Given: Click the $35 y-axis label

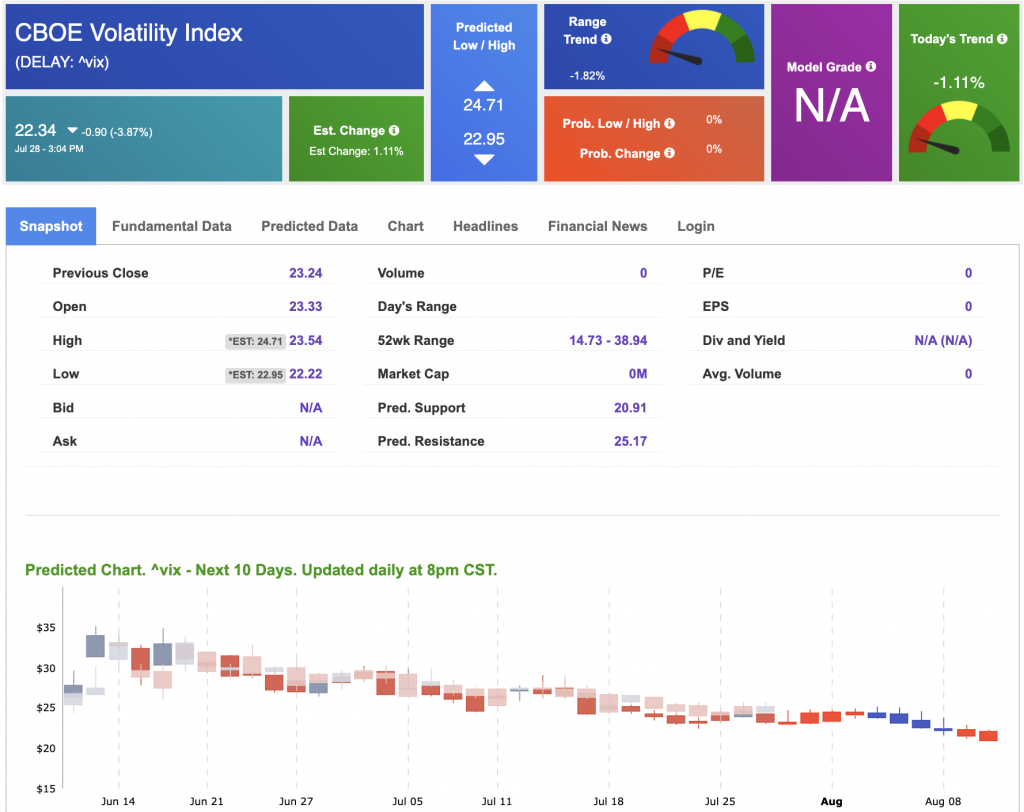Looking at the screenshot, I should click(x=46, y=628).
